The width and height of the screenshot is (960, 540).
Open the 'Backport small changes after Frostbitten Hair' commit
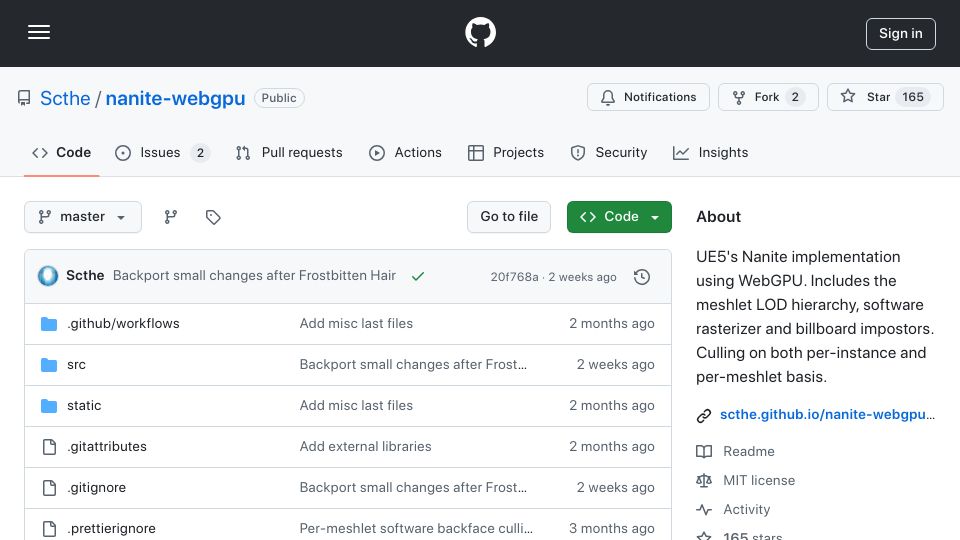click(254, 276)
